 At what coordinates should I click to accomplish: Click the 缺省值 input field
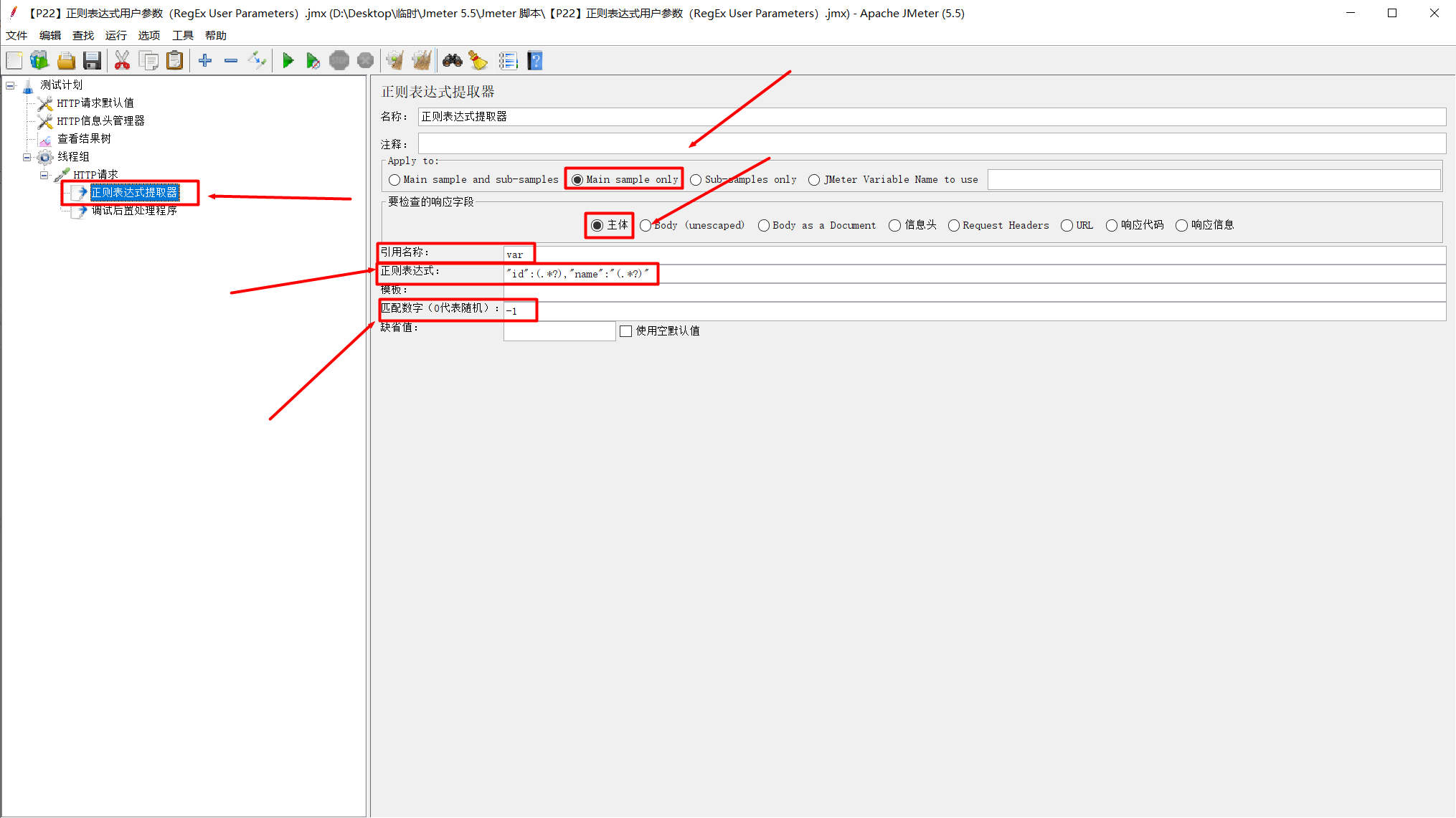tap(559, 330)
